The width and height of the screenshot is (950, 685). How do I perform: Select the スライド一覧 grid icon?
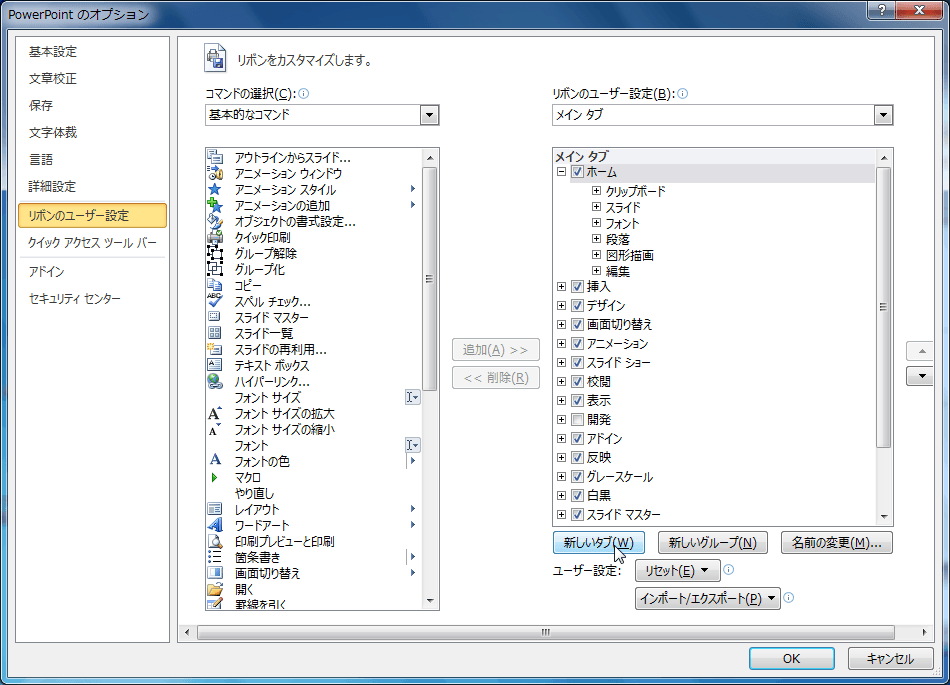coord(215,333)
